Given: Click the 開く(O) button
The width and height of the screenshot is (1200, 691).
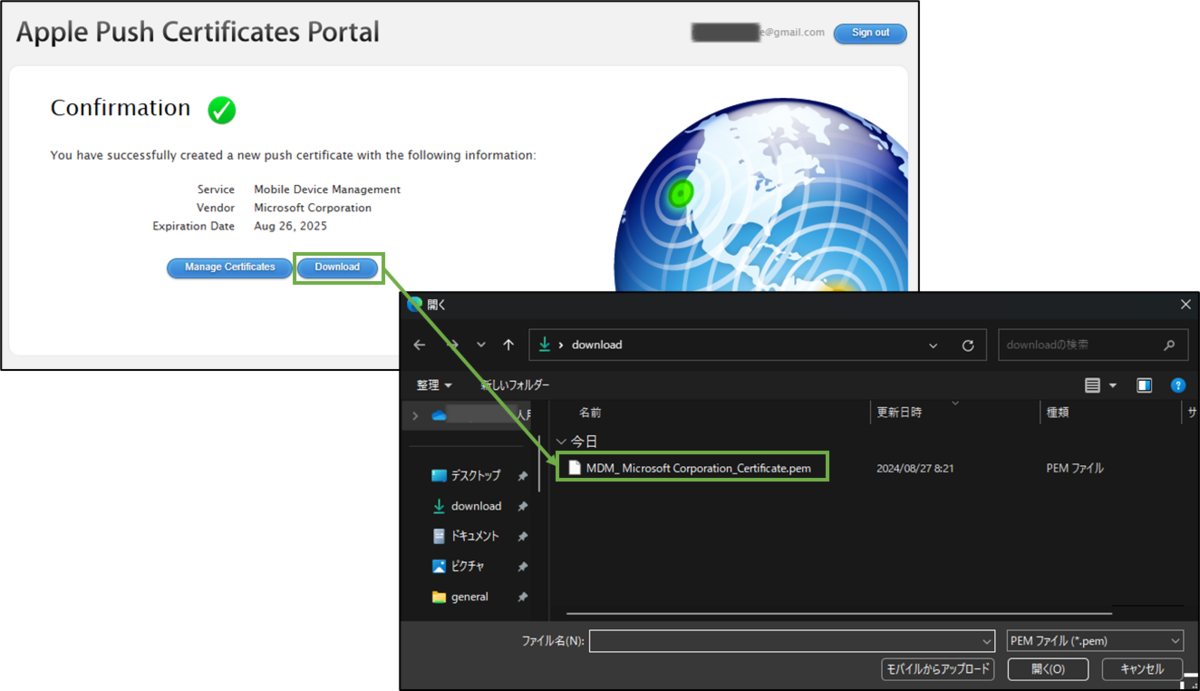Looking at the screenshot, I should (x=1047, y=669).
